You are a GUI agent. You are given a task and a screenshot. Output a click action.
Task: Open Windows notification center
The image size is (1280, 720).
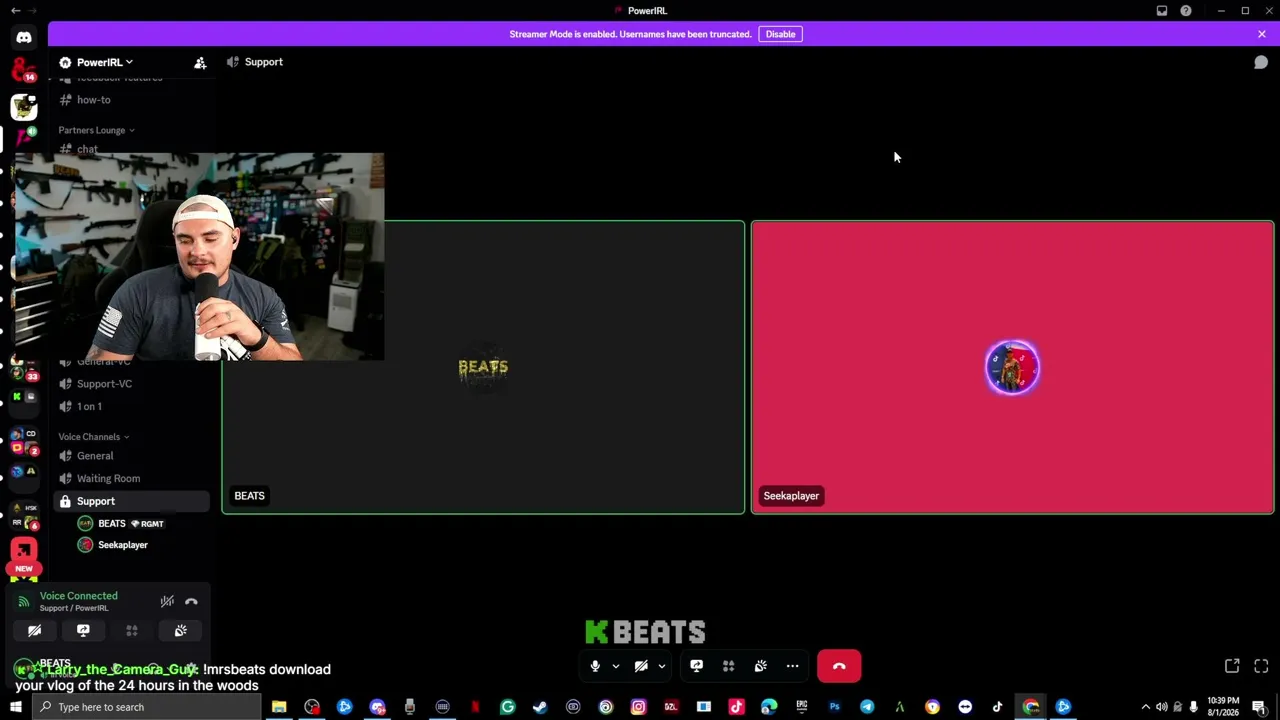coord(1259,707)
